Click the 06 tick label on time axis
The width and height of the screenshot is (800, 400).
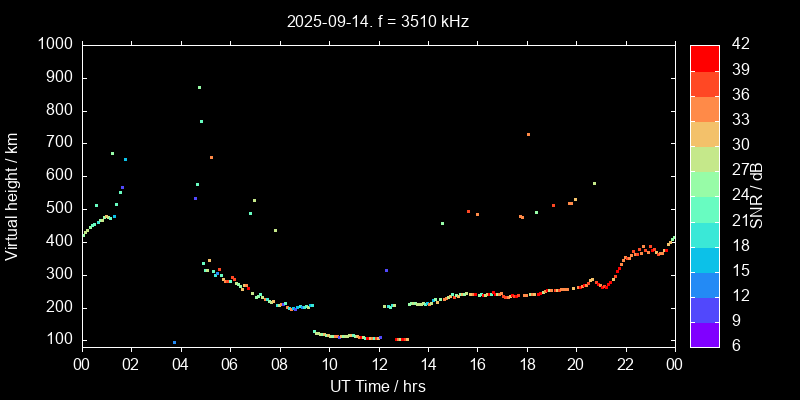point(230,364)
